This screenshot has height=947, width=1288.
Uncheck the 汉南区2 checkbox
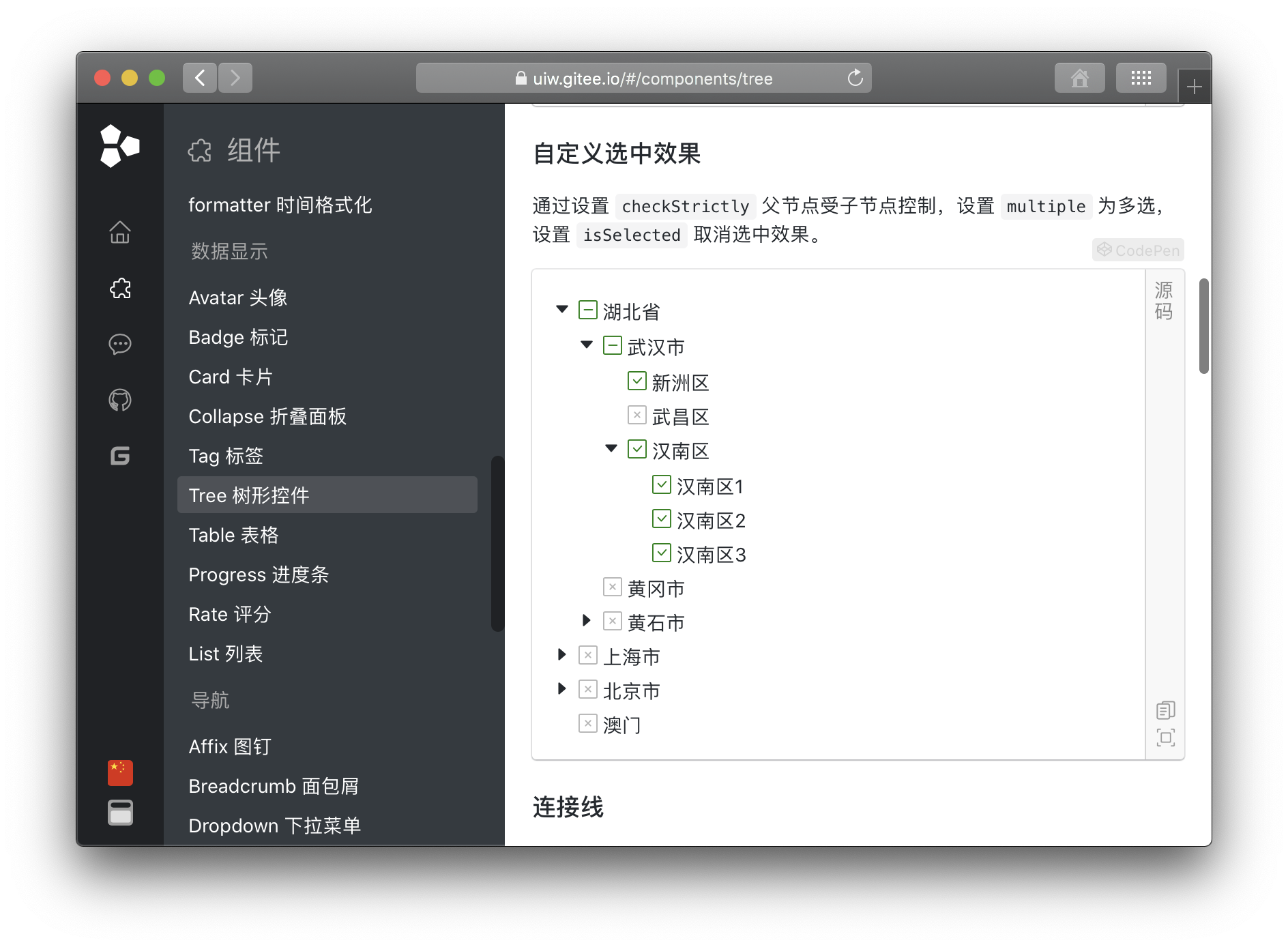click(x=661, y=519)
